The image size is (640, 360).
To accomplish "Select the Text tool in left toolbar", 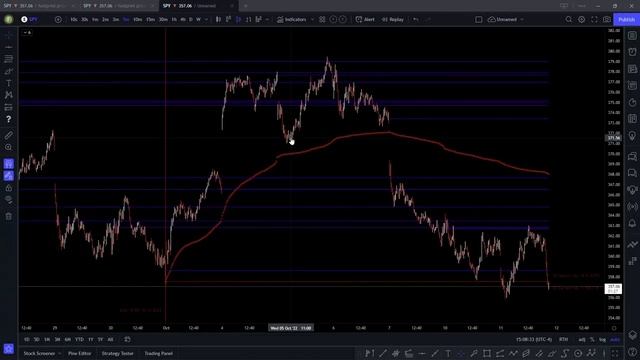I will tap(9, 83).
